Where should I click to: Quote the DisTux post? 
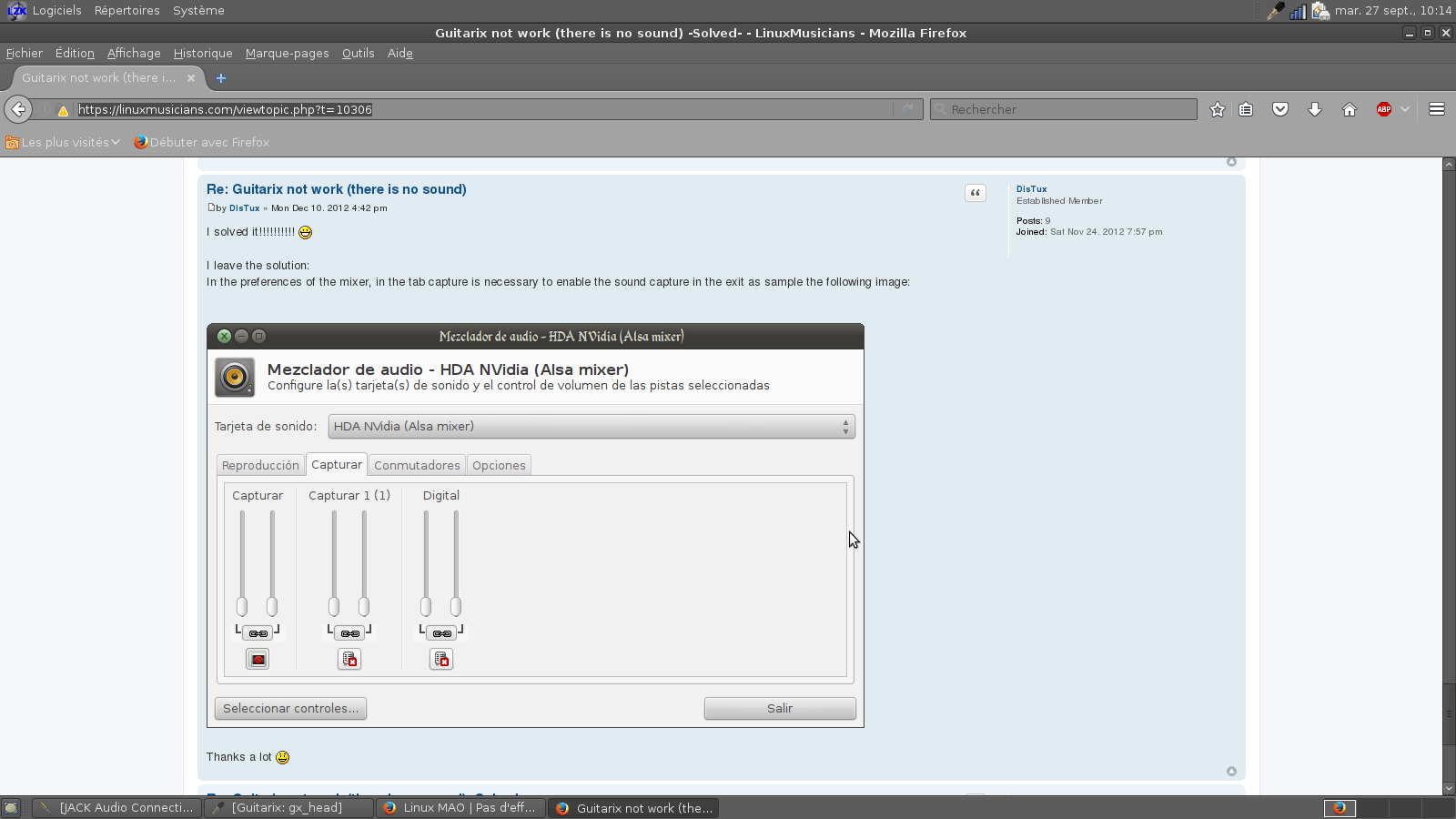click(x=976, y=193)
